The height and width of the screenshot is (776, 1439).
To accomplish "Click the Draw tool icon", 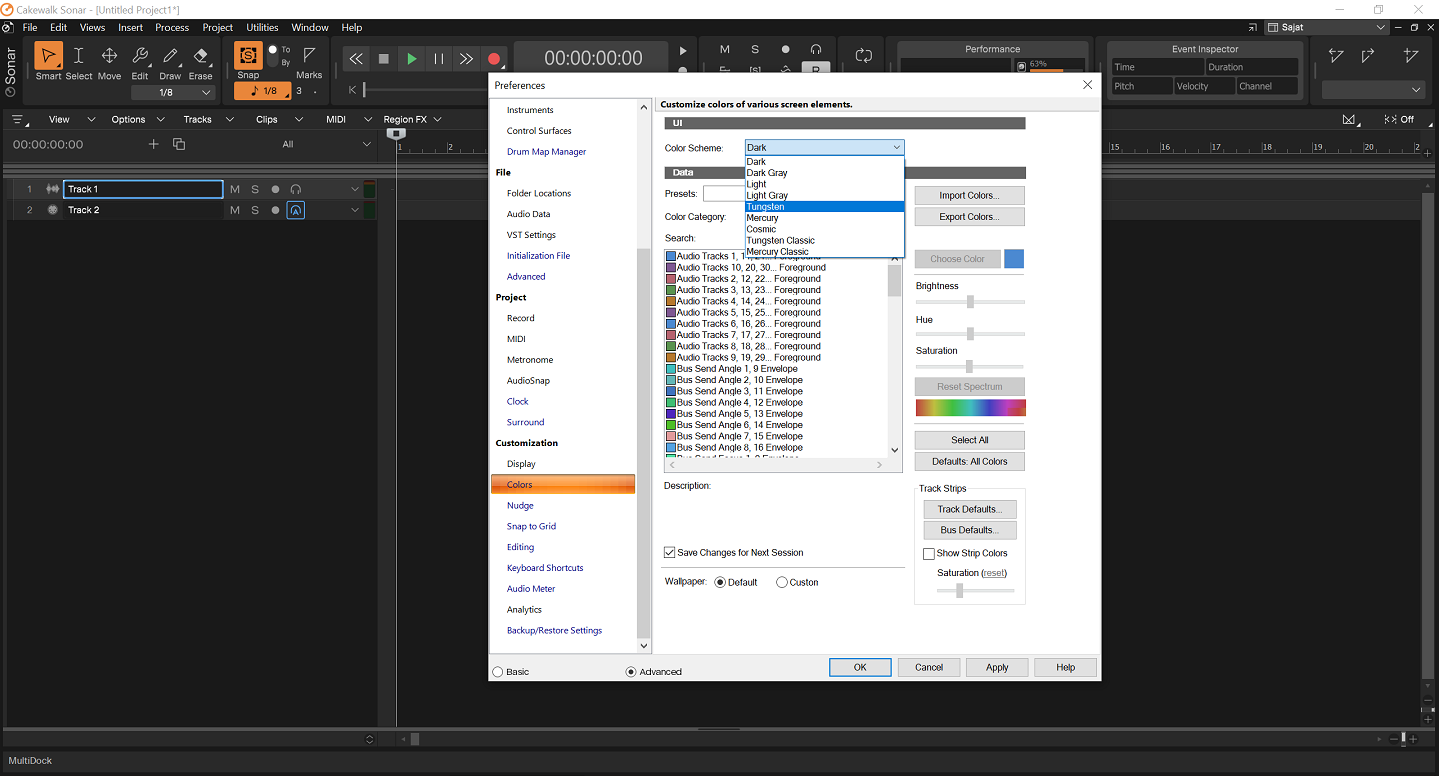I will [x=171, y=57].
